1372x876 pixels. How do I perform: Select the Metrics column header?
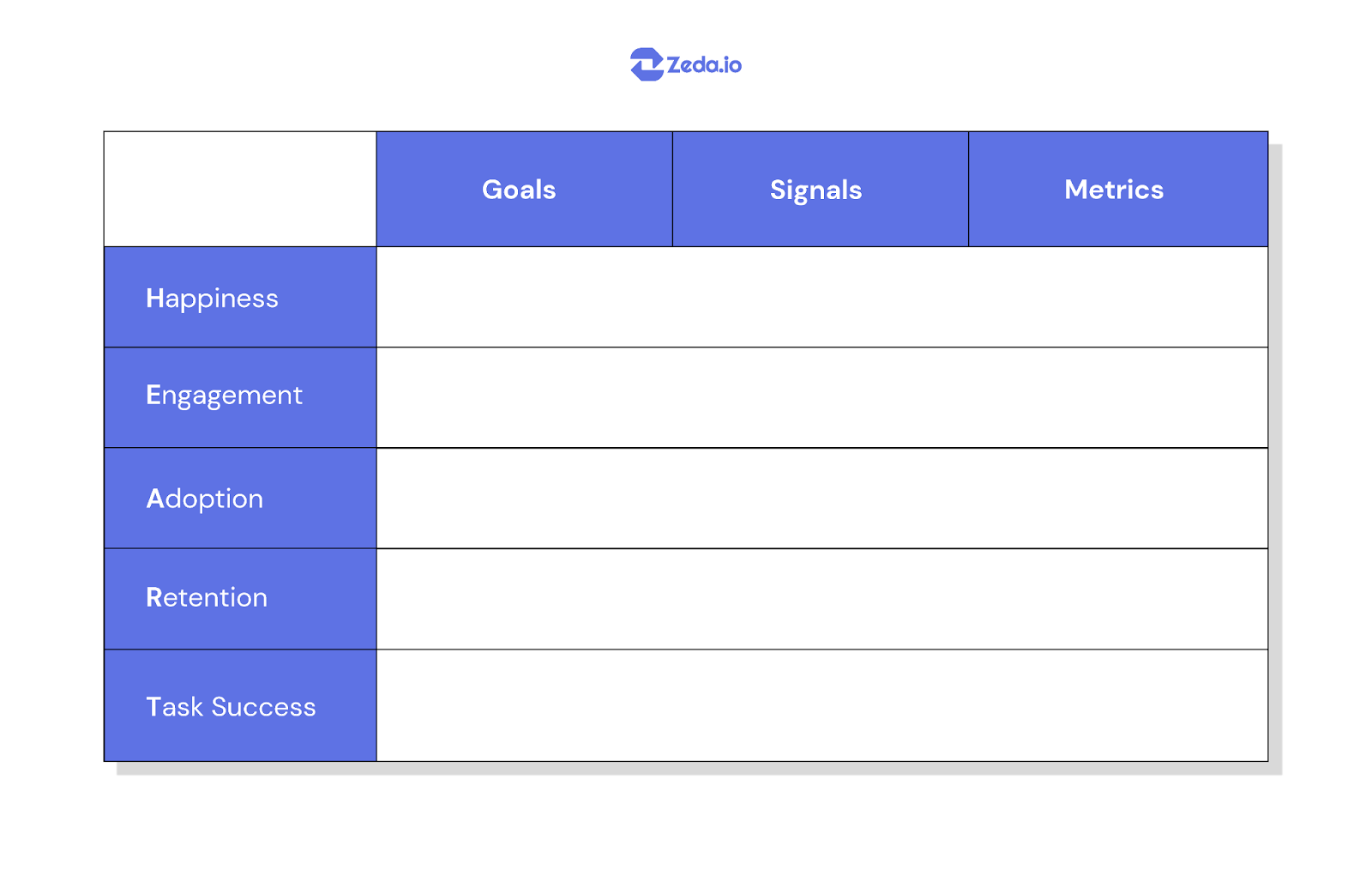click(1114, 190)
